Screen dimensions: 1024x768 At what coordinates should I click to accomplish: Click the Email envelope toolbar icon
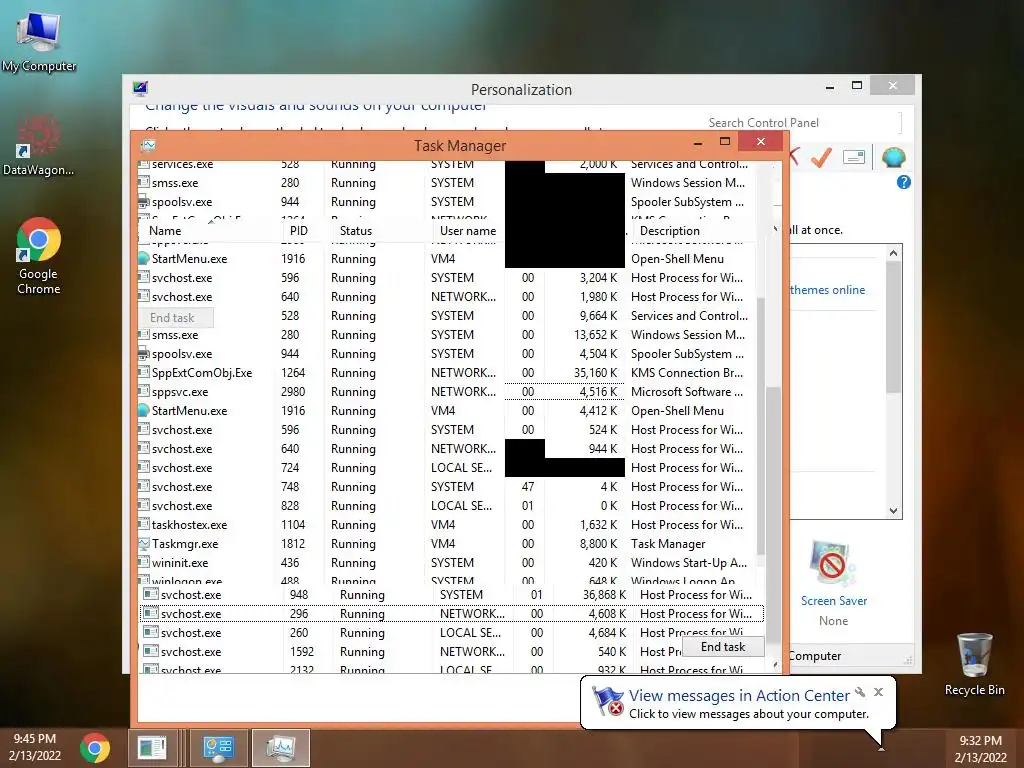854,157
